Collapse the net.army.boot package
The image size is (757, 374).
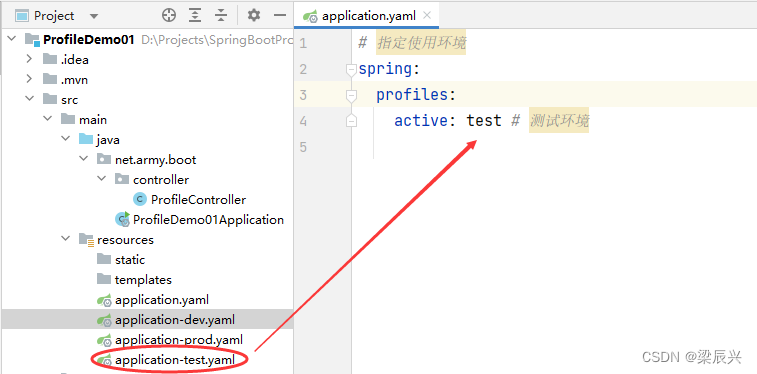click(84, 159)
